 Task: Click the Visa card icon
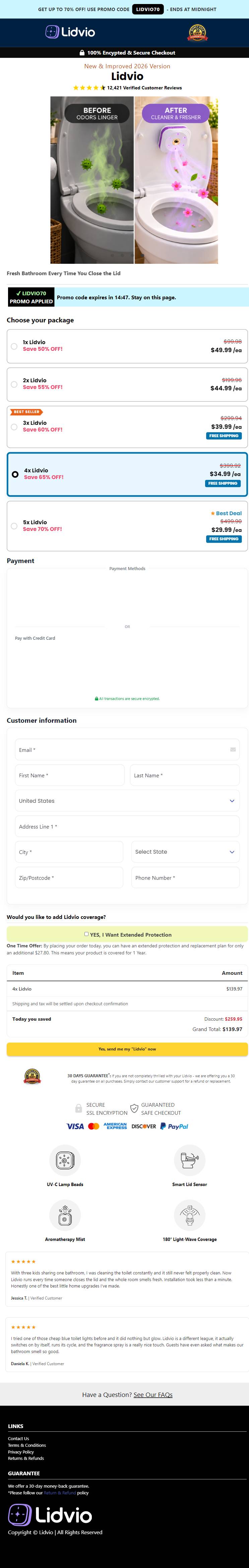[x=75, y=1126]
